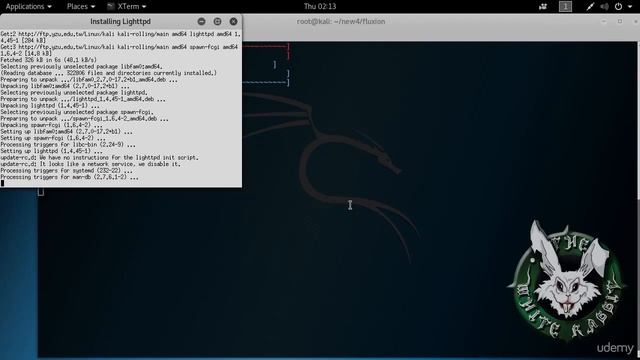Open the Applications menu
This screenshot has height=360, width=640.
(x=29, y=6)
